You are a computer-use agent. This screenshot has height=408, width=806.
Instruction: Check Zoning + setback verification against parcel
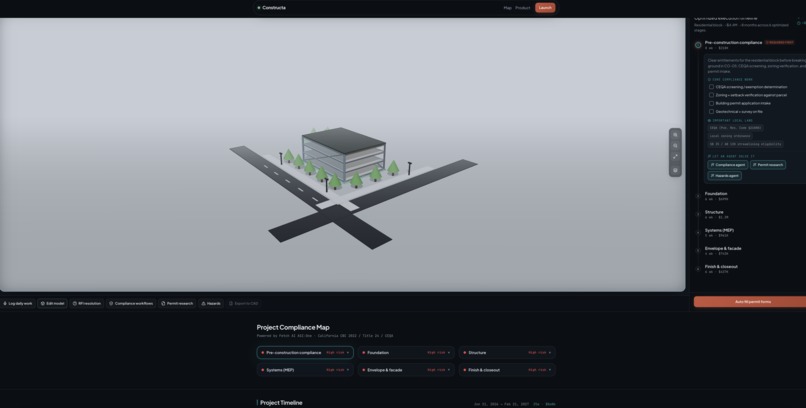point(711,95)
